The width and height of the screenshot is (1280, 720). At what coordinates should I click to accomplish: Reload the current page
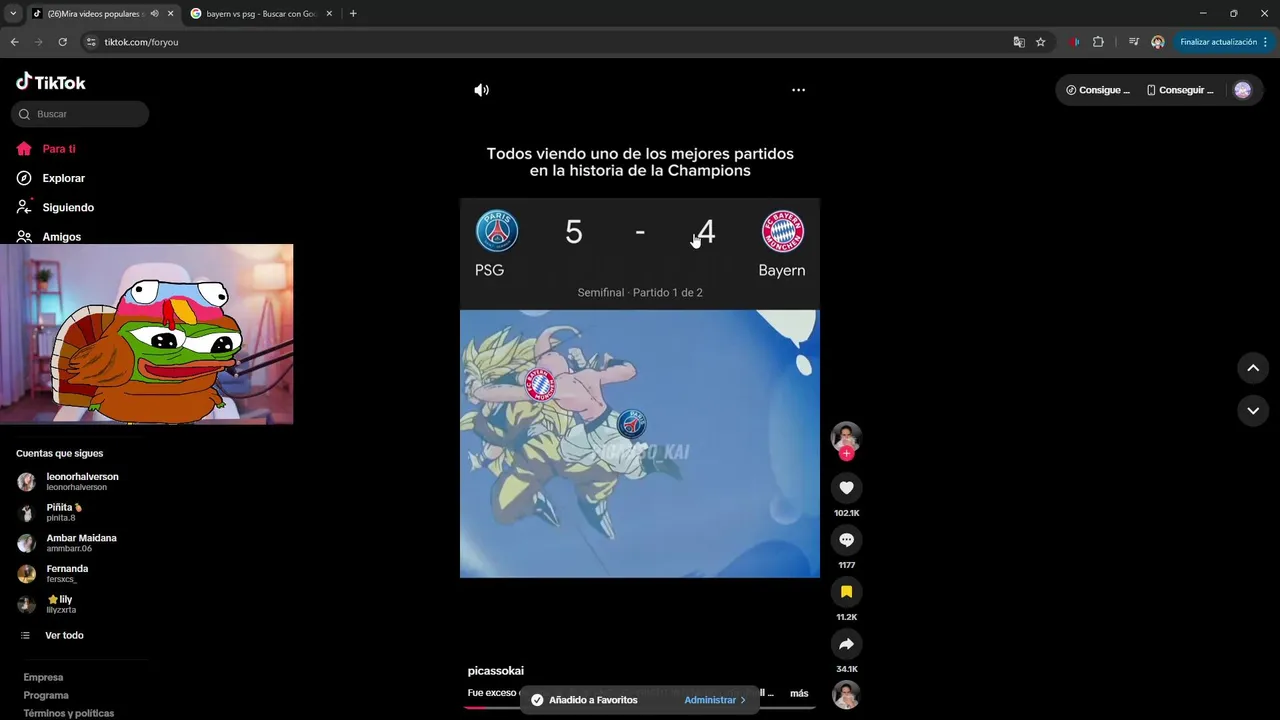tap(62, 42)
